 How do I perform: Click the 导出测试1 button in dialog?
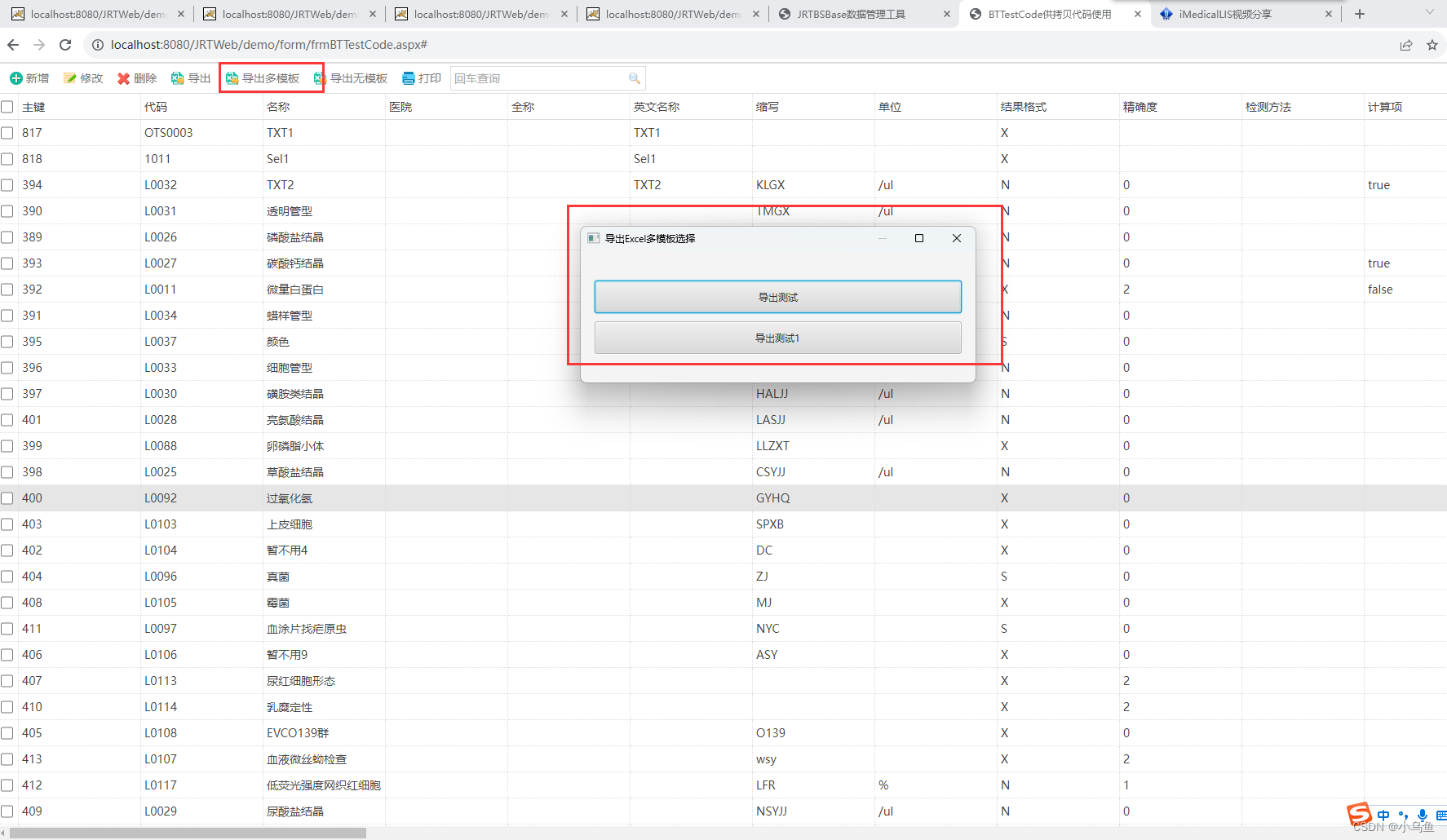pos(778,338)
